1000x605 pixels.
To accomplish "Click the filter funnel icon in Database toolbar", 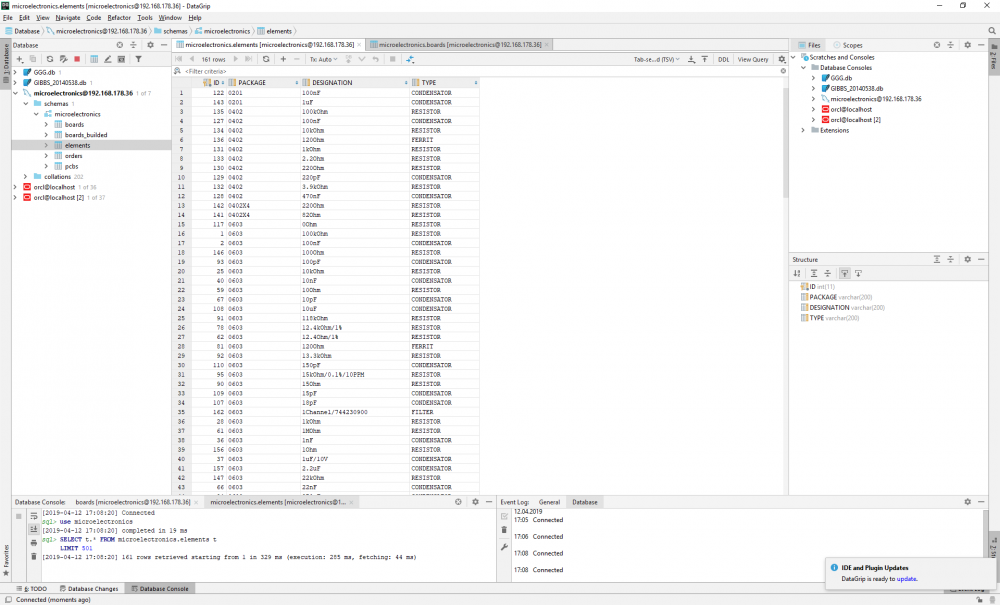I will (x=138, y=59).
